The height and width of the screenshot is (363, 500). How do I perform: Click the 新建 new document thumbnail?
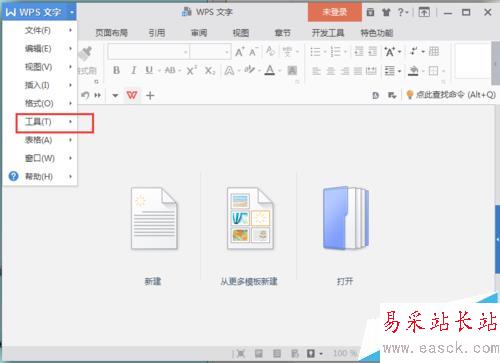pyautogui.click(x=154, y=218)
